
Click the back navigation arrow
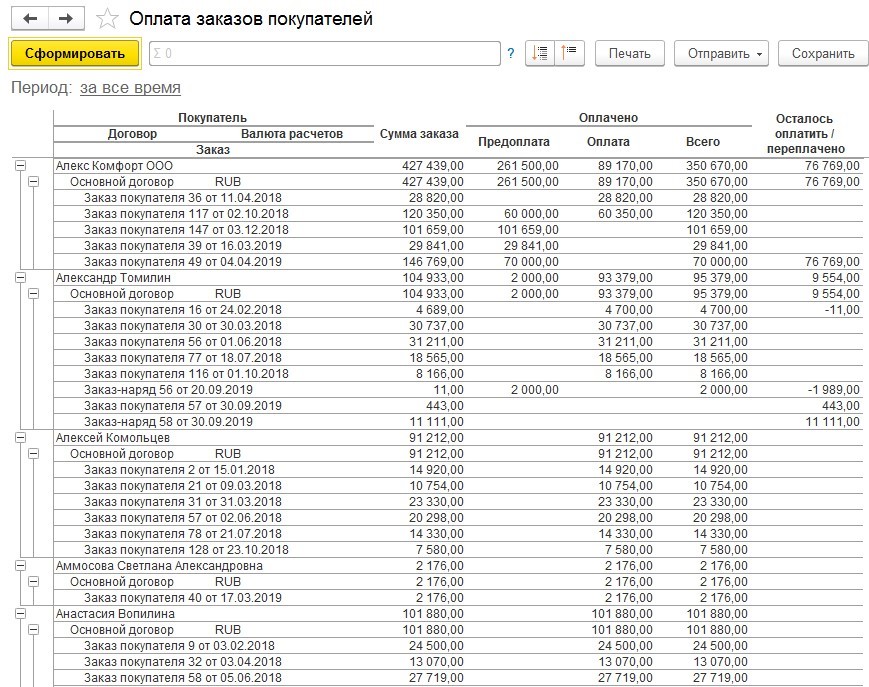coord(29,19)
